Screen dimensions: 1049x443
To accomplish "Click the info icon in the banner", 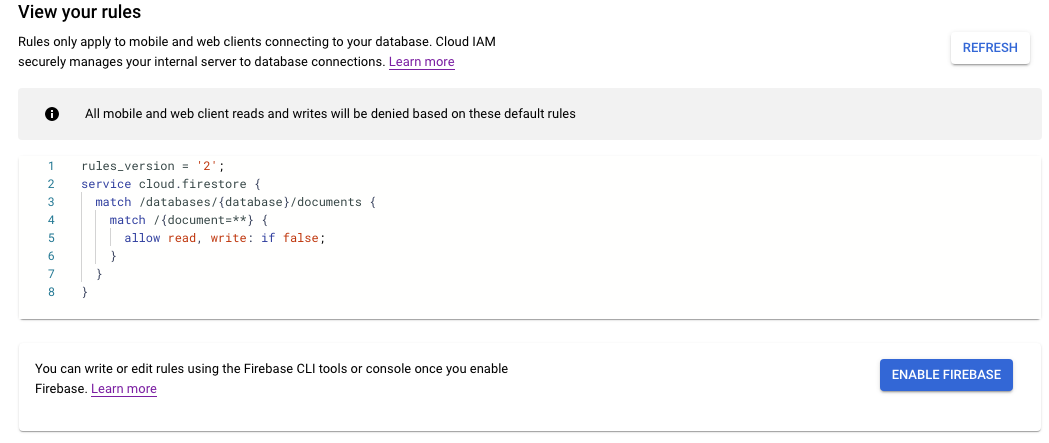I will (52, 113).
